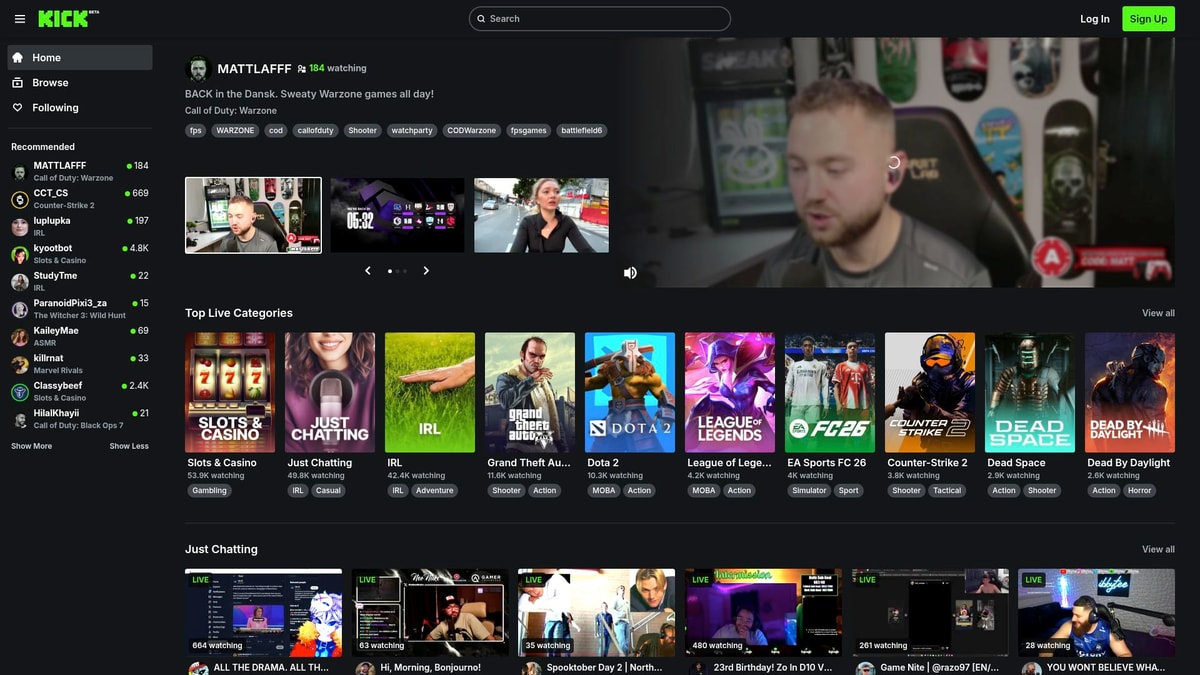Click MATTLAFFF's avatar above the stream

point(197,68)
